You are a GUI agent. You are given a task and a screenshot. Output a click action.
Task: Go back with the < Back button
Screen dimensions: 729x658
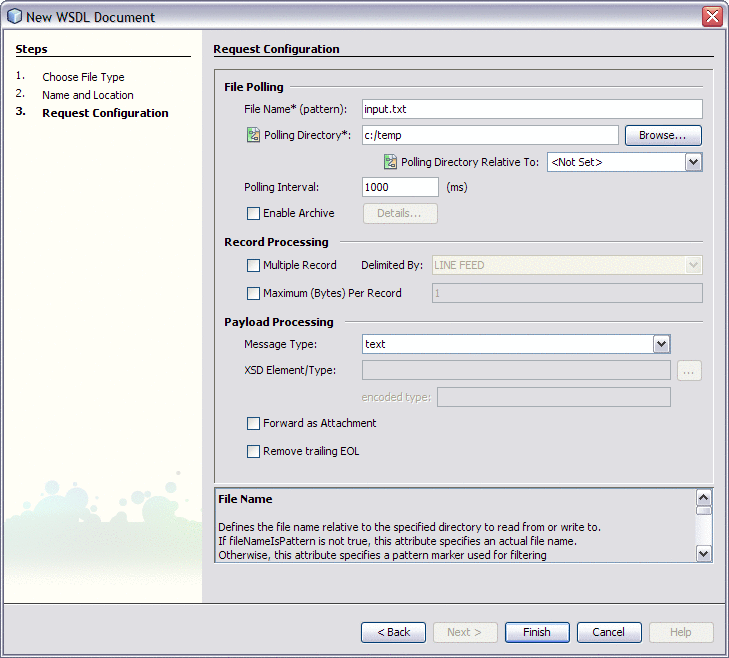[x=393, y=632]
